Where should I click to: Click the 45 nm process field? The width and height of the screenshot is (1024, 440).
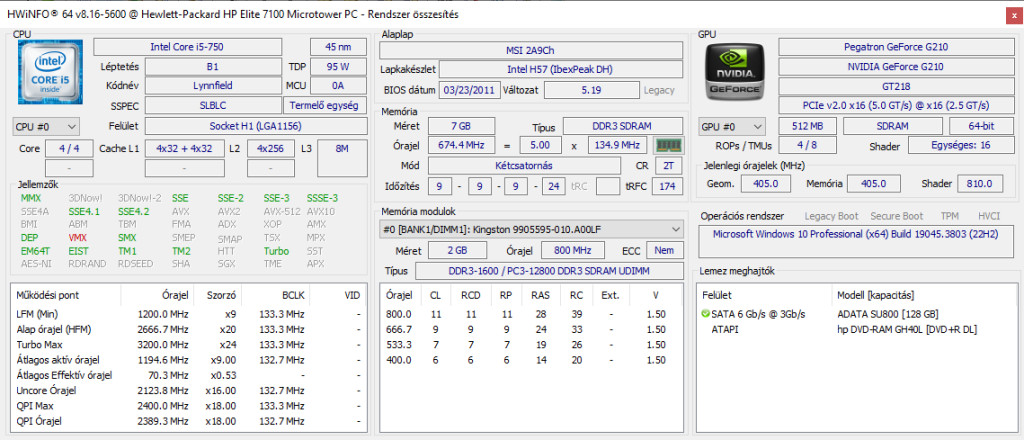[x=338, y=47]
